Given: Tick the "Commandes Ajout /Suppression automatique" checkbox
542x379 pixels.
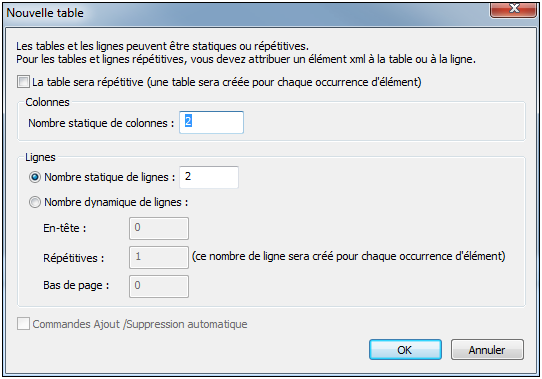Looking at the screenshot, I should point(24,324).
